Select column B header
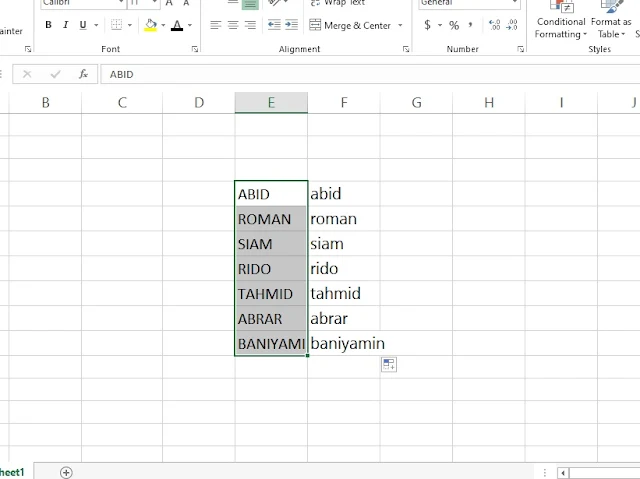 pos(45,102)
